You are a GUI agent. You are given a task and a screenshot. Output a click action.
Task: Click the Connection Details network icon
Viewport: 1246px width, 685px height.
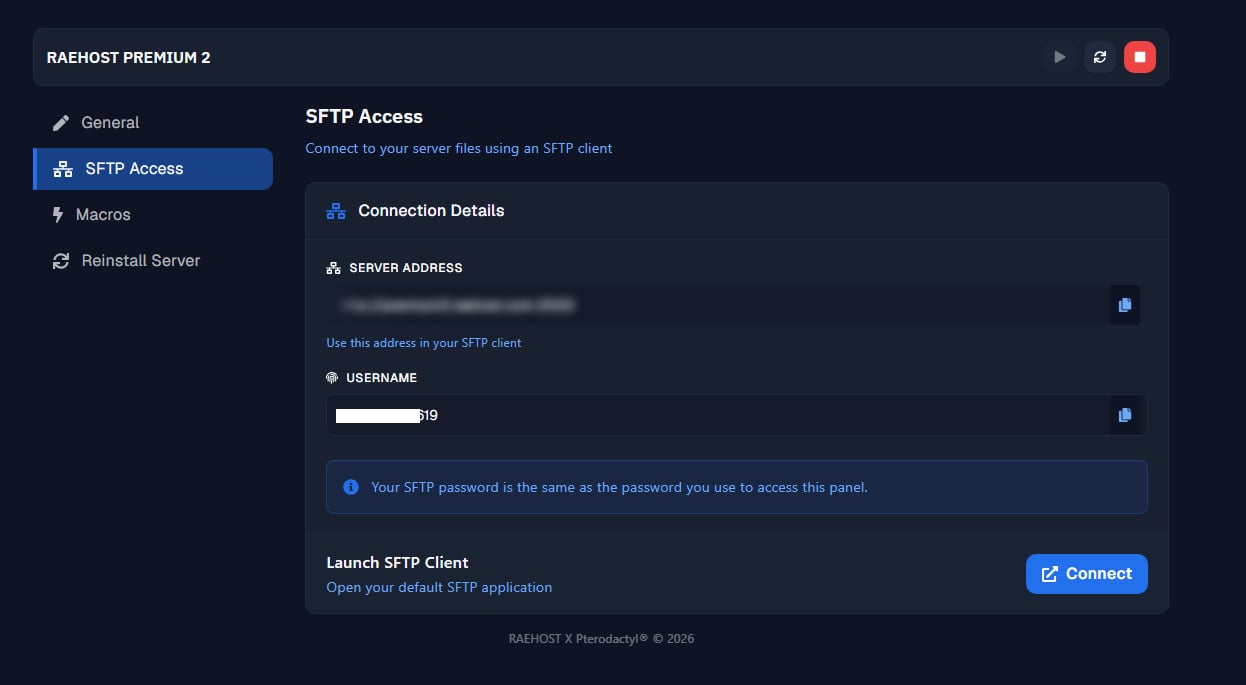(x=336, y=211)
